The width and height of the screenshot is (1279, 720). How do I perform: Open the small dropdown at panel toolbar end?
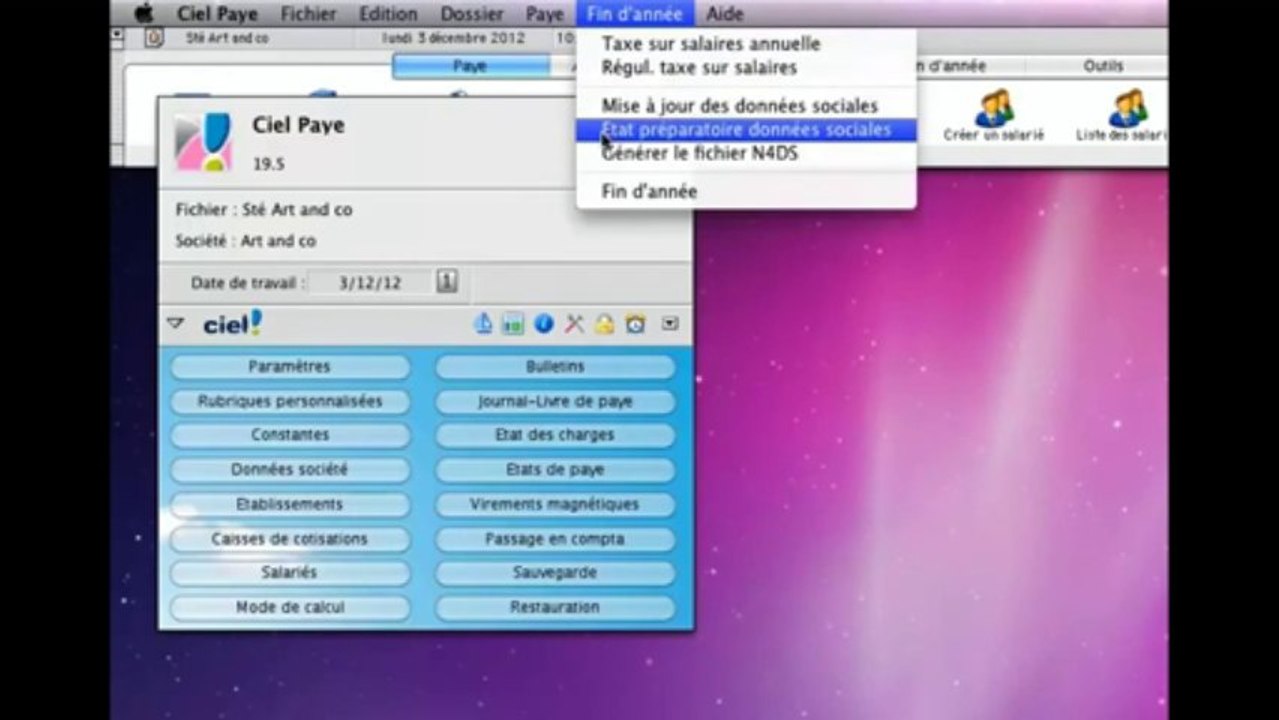click(x=671, y=323)
